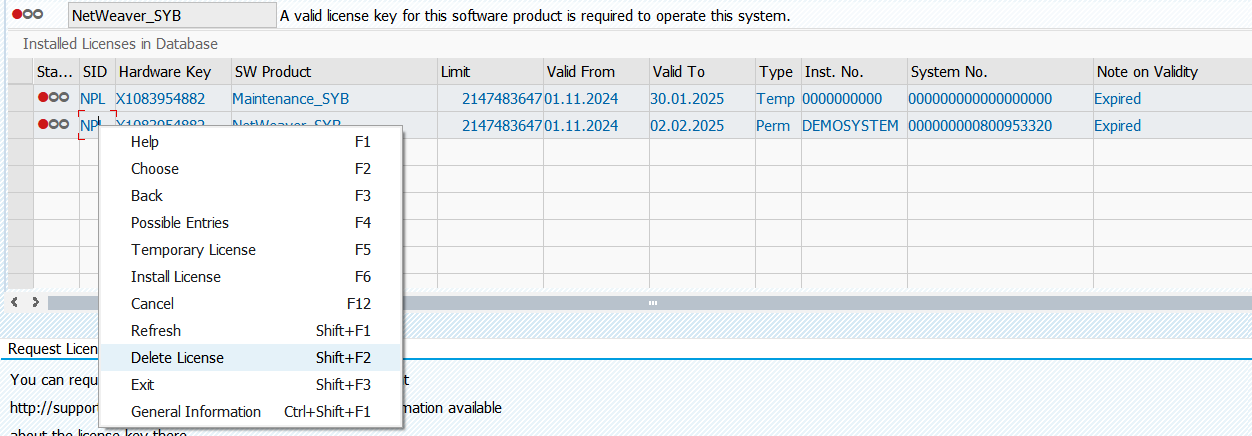Click the Status column header
This screenshot has width=1252, height=436.
pos(57,72)
